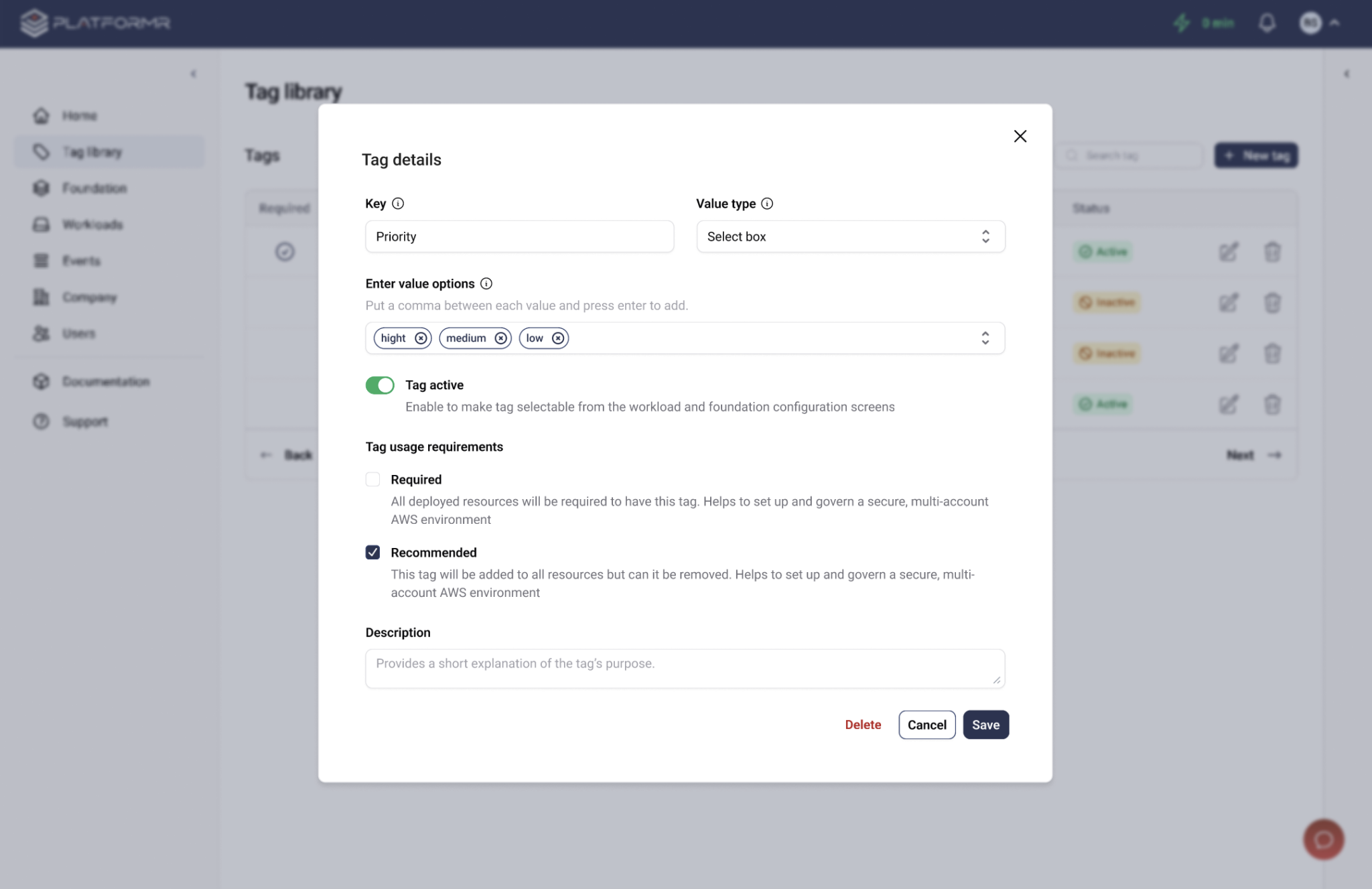Select Events in the sidebar

pos(81,261)
